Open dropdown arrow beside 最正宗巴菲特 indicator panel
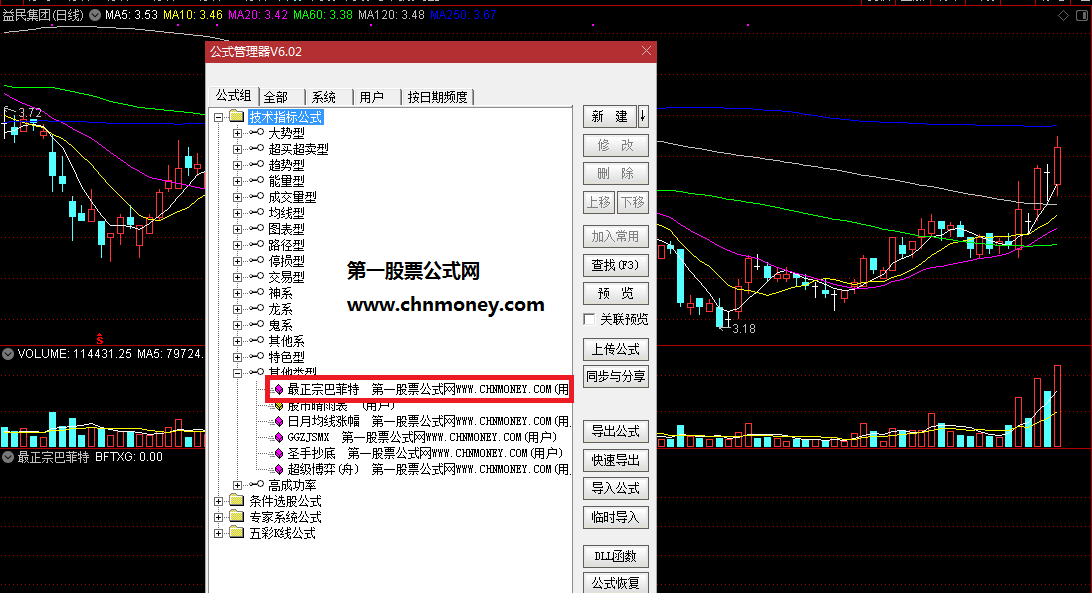 8,457
